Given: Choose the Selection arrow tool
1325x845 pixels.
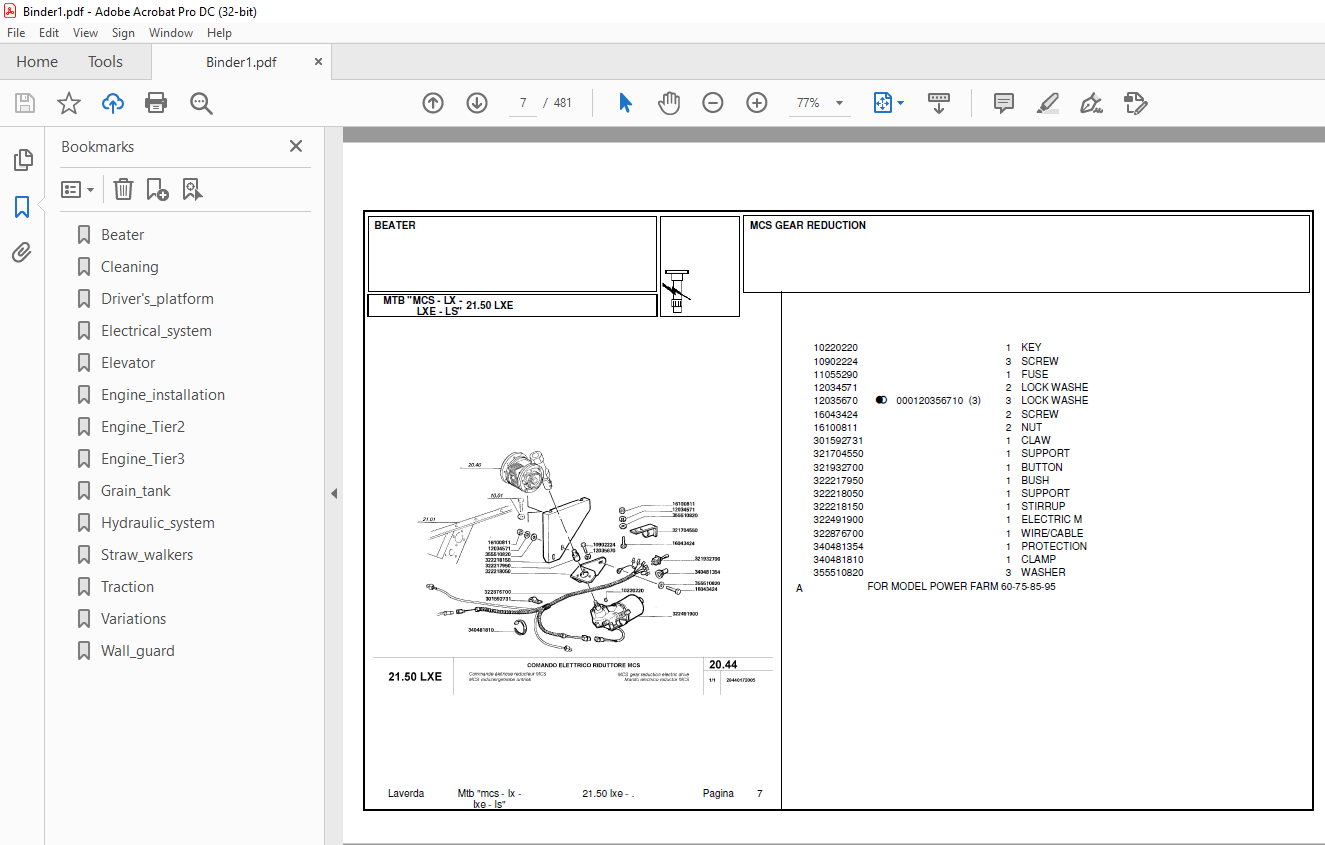Looking at the screenshot, I should [625, 103].
